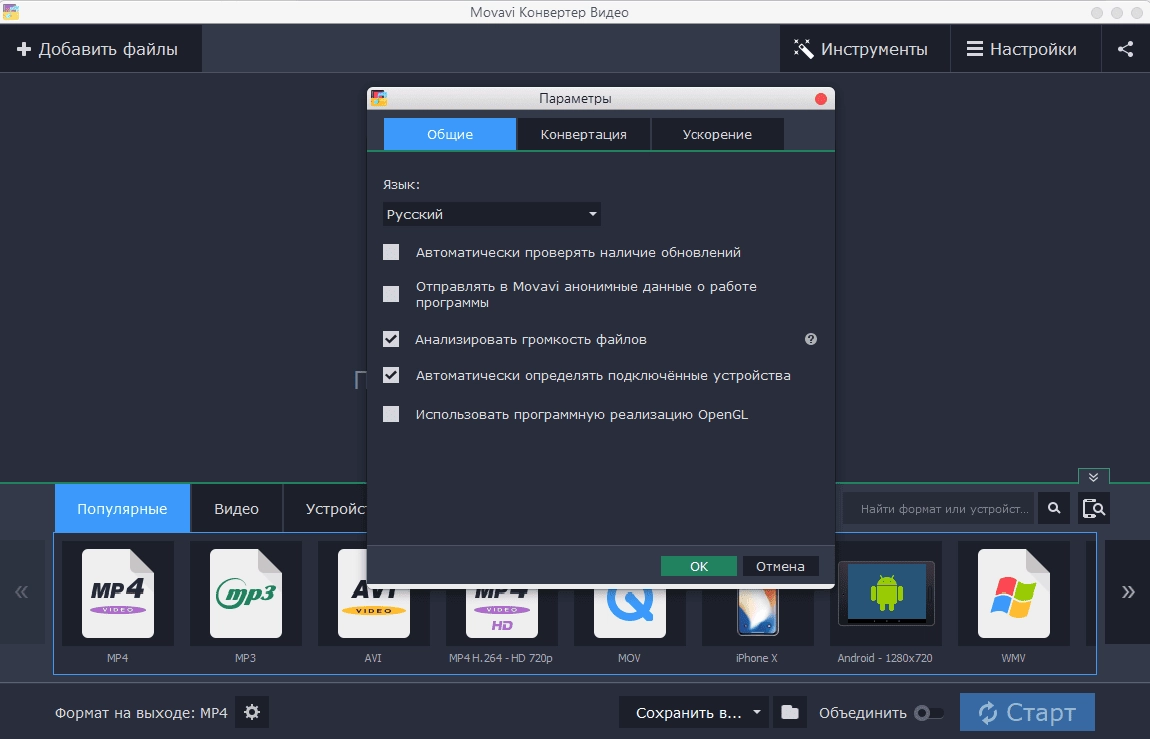Click the magnifier search button
The width and height of the screenshot is (1150, 739).
pyautogui.click(x=1054, y=508)
